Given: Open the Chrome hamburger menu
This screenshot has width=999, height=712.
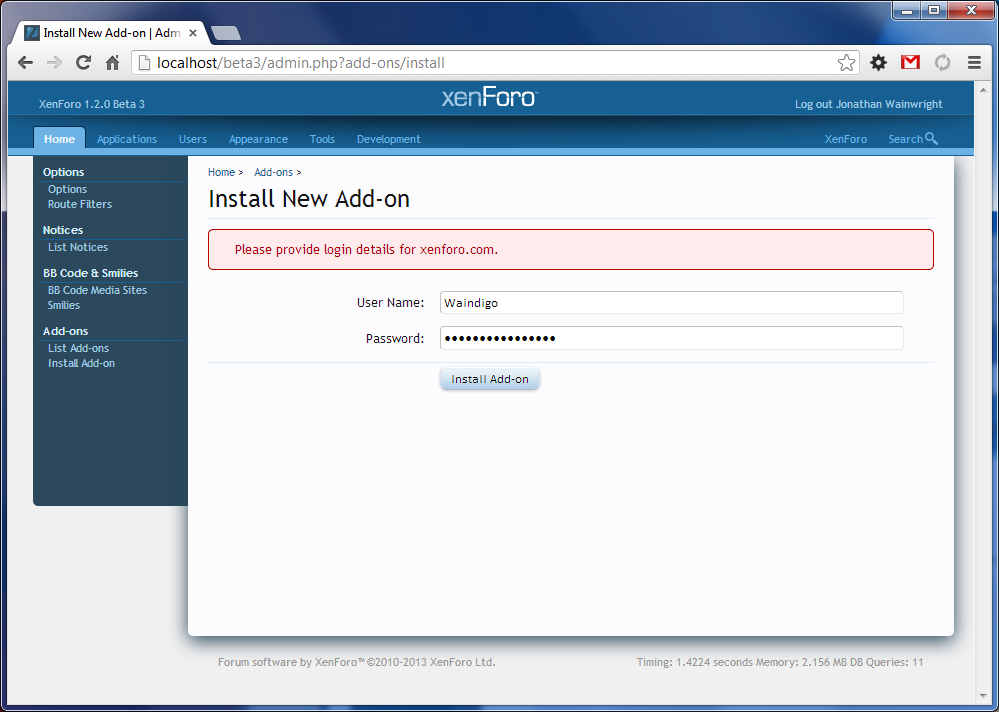Looking at the screenshot, I should pos(974,62).
